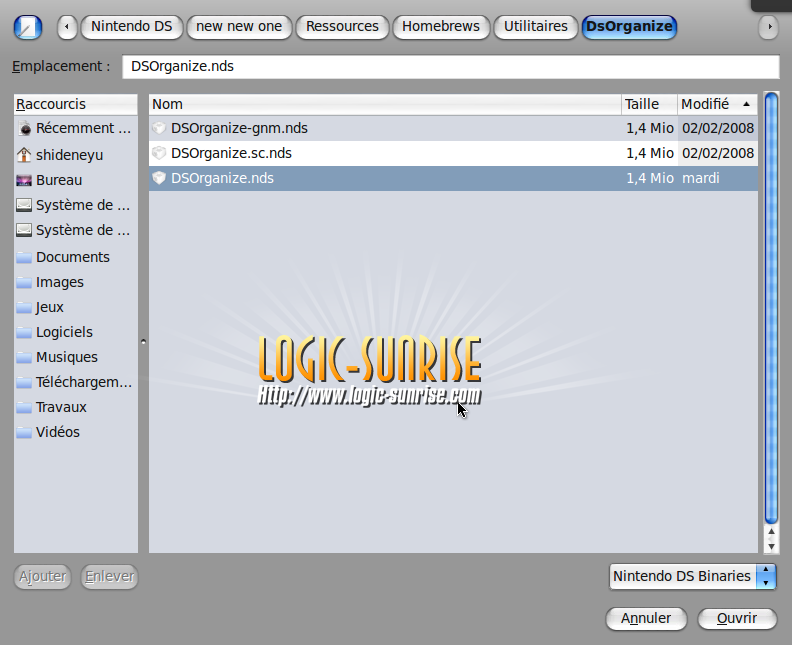Click the Logiciels folder icon
This screenshot has height=645, width=792.
click(x=24, y=333)
